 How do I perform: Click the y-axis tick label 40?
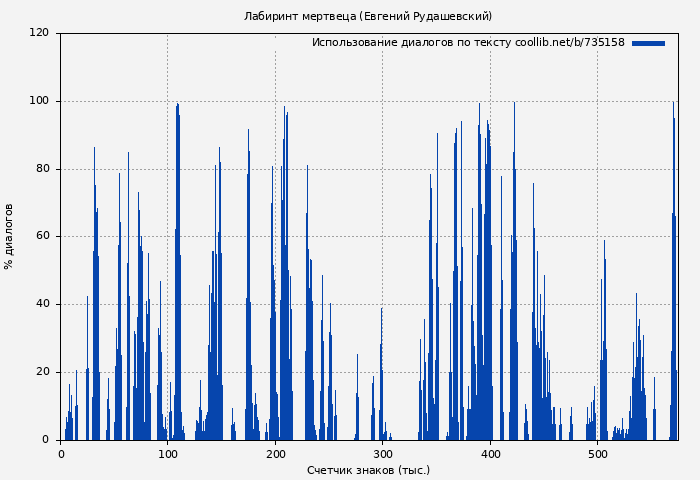coord(42,304)
